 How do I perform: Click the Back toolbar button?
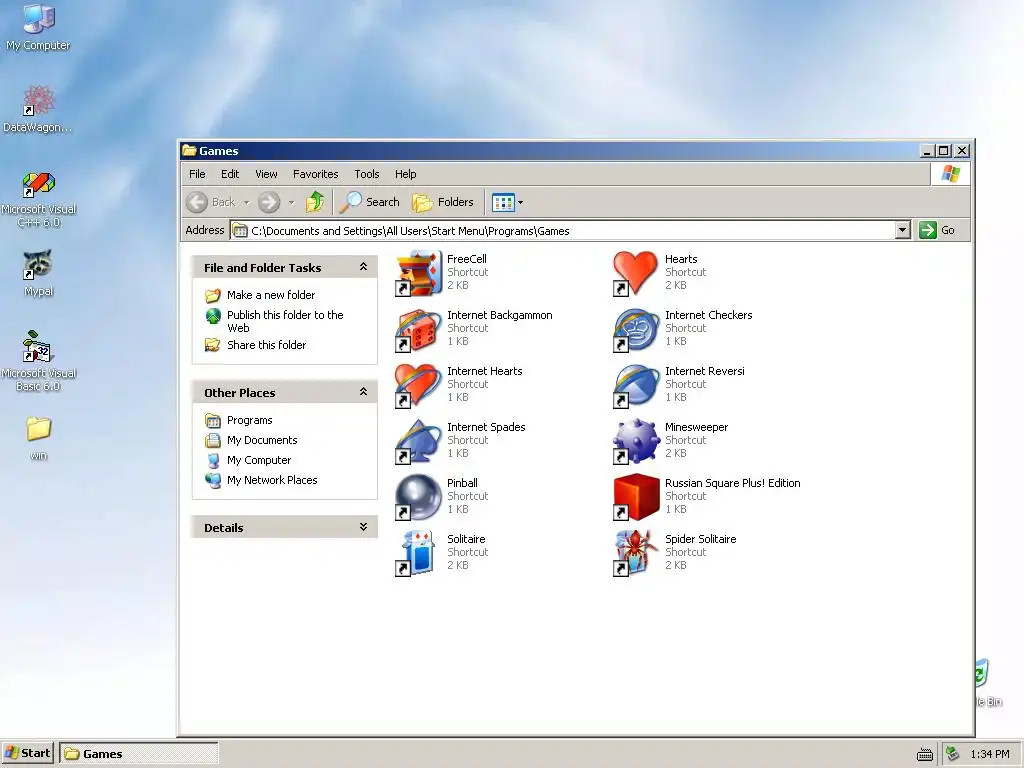(210, 202)
